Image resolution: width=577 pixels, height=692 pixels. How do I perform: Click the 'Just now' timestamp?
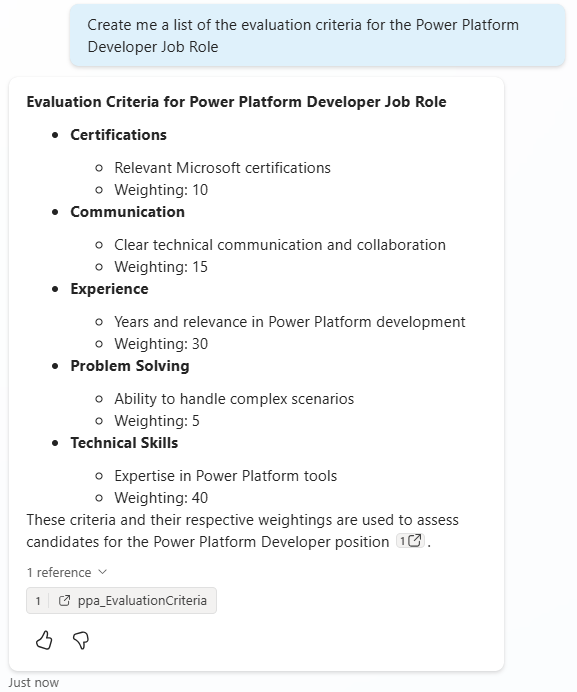34,682
